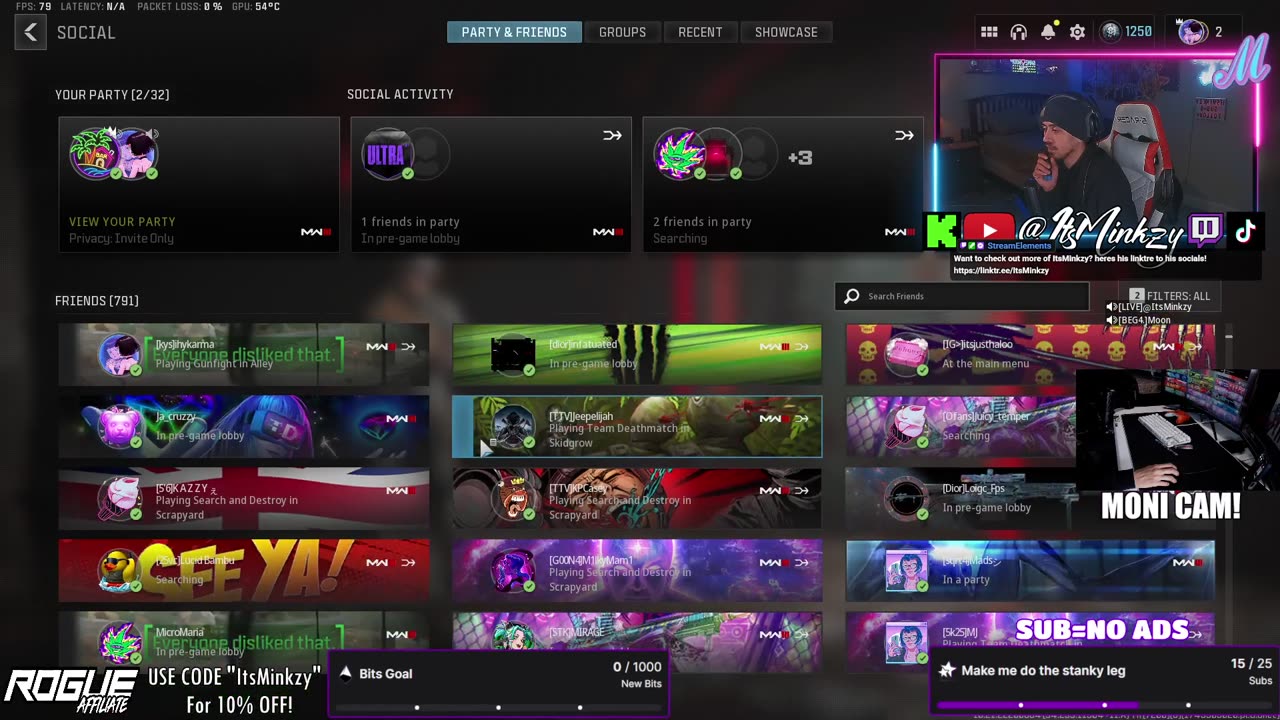Switch to the Showcase tab

[x=786, y=32]
